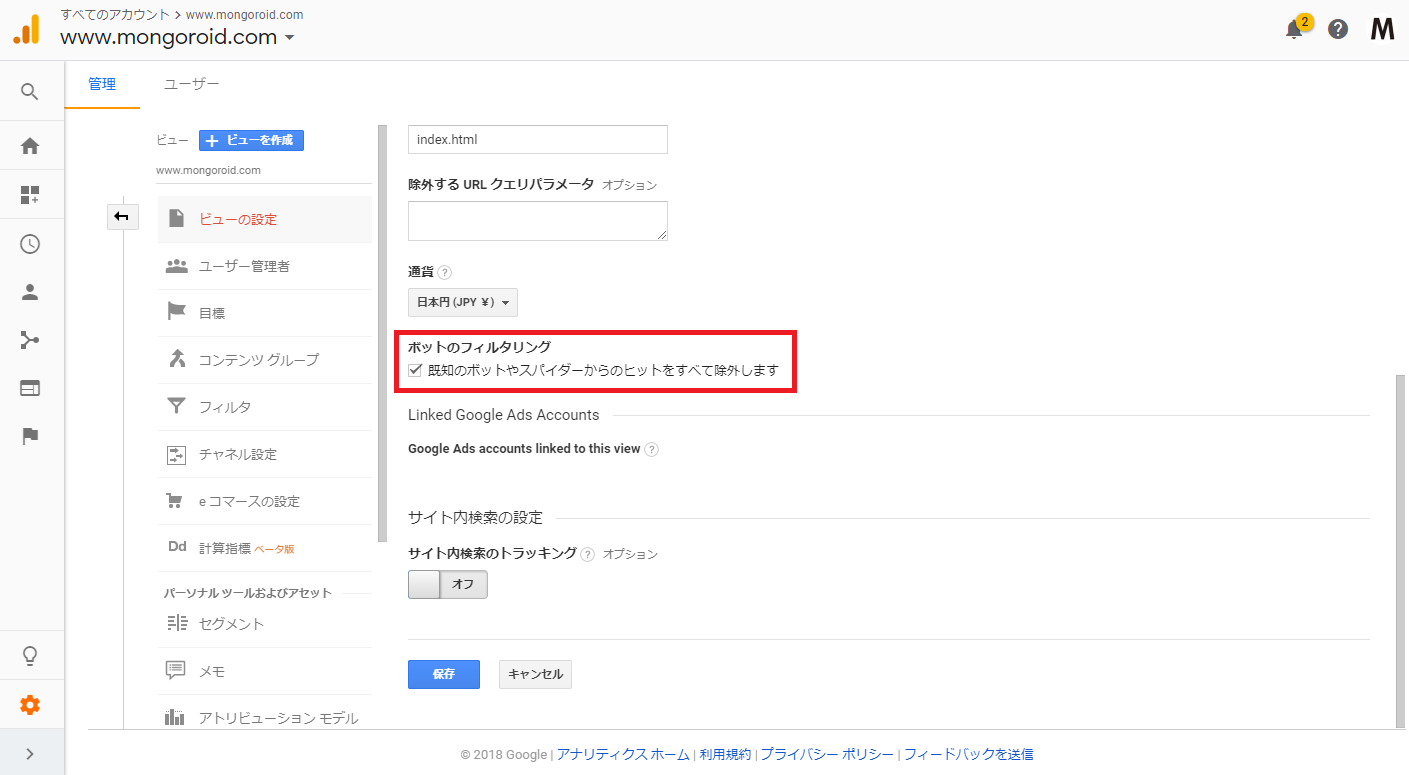Open Discover lightbulb icon
The image size is (1409, 775).
coord(30,656)
